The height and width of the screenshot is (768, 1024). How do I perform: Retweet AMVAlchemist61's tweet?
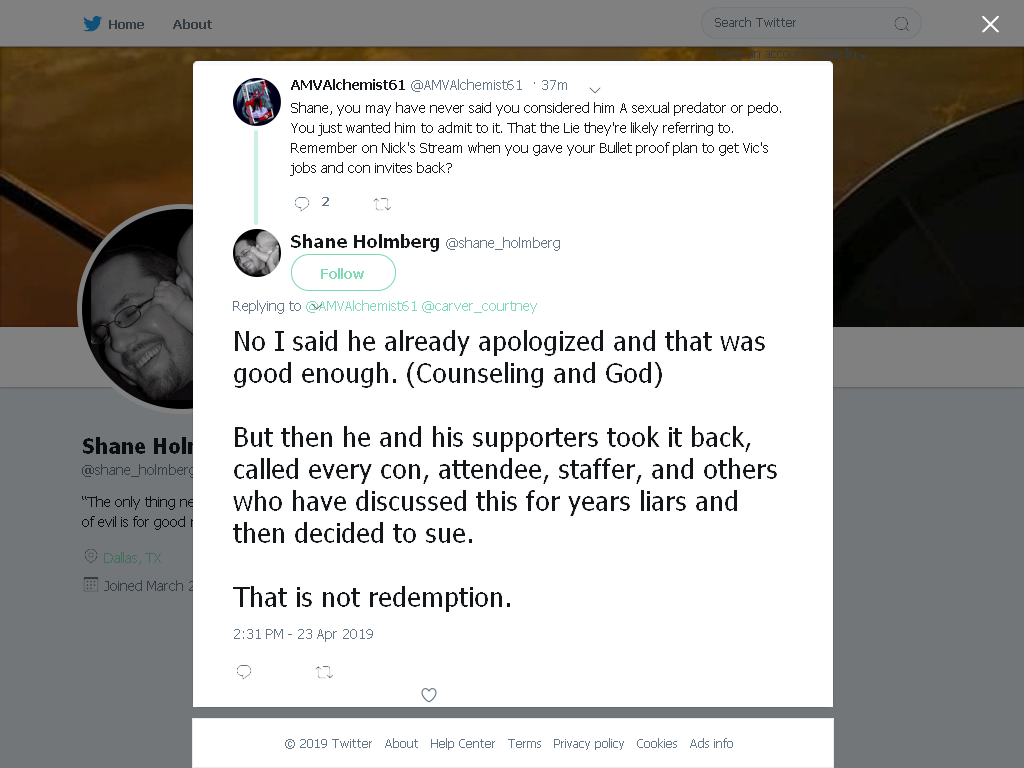(x=382, y=204)
